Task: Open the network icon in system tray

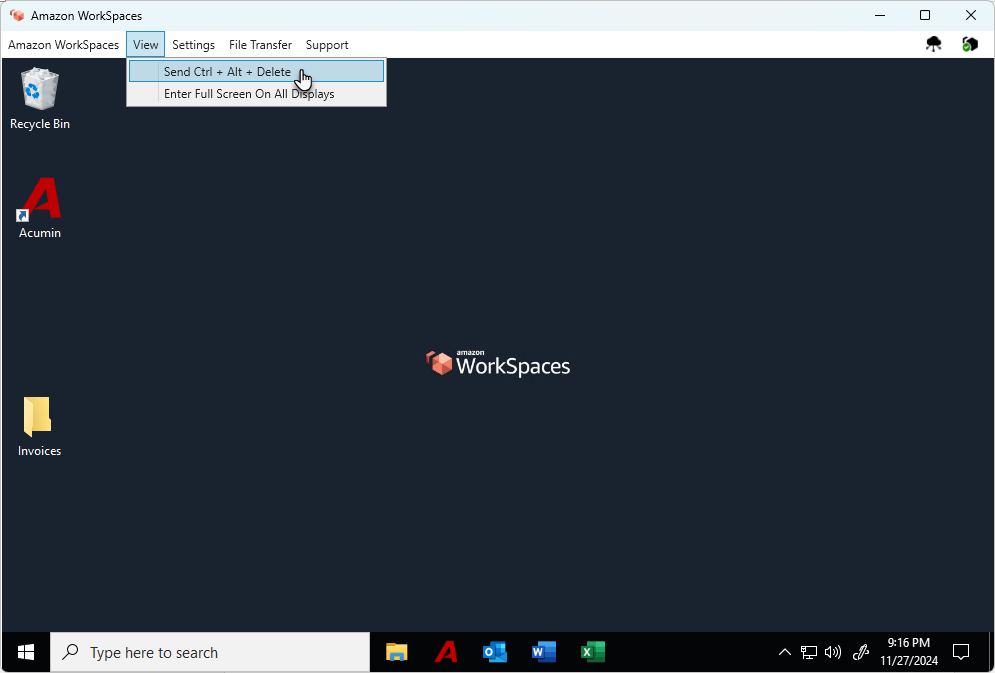Action: tap(808, 652)
